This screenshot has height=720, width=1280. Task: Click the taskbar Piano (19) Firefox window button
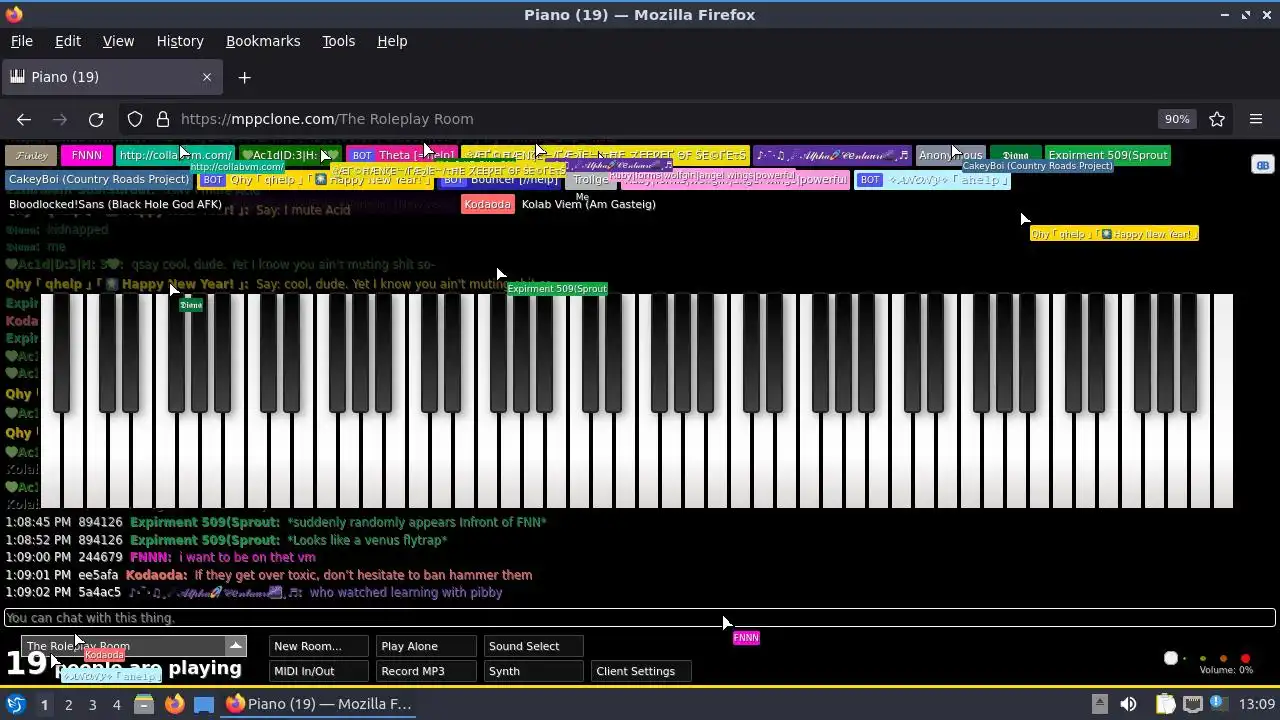pos(318,704)
